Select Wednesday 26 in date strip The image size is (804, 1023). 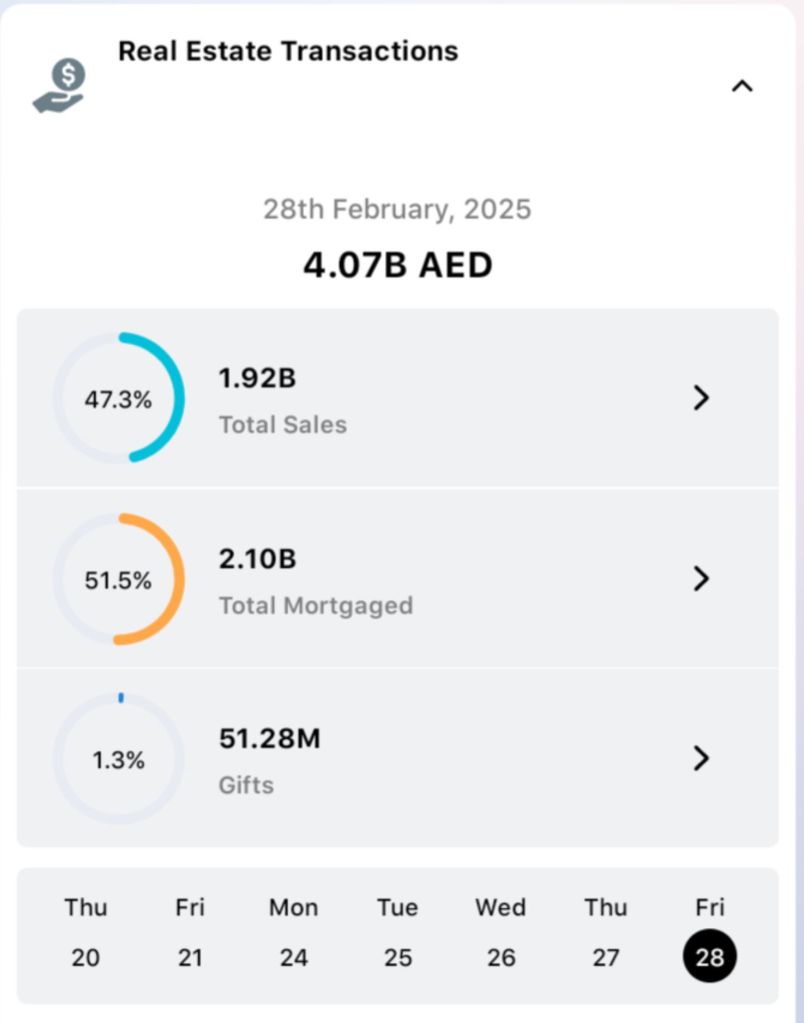pos(501,932)
